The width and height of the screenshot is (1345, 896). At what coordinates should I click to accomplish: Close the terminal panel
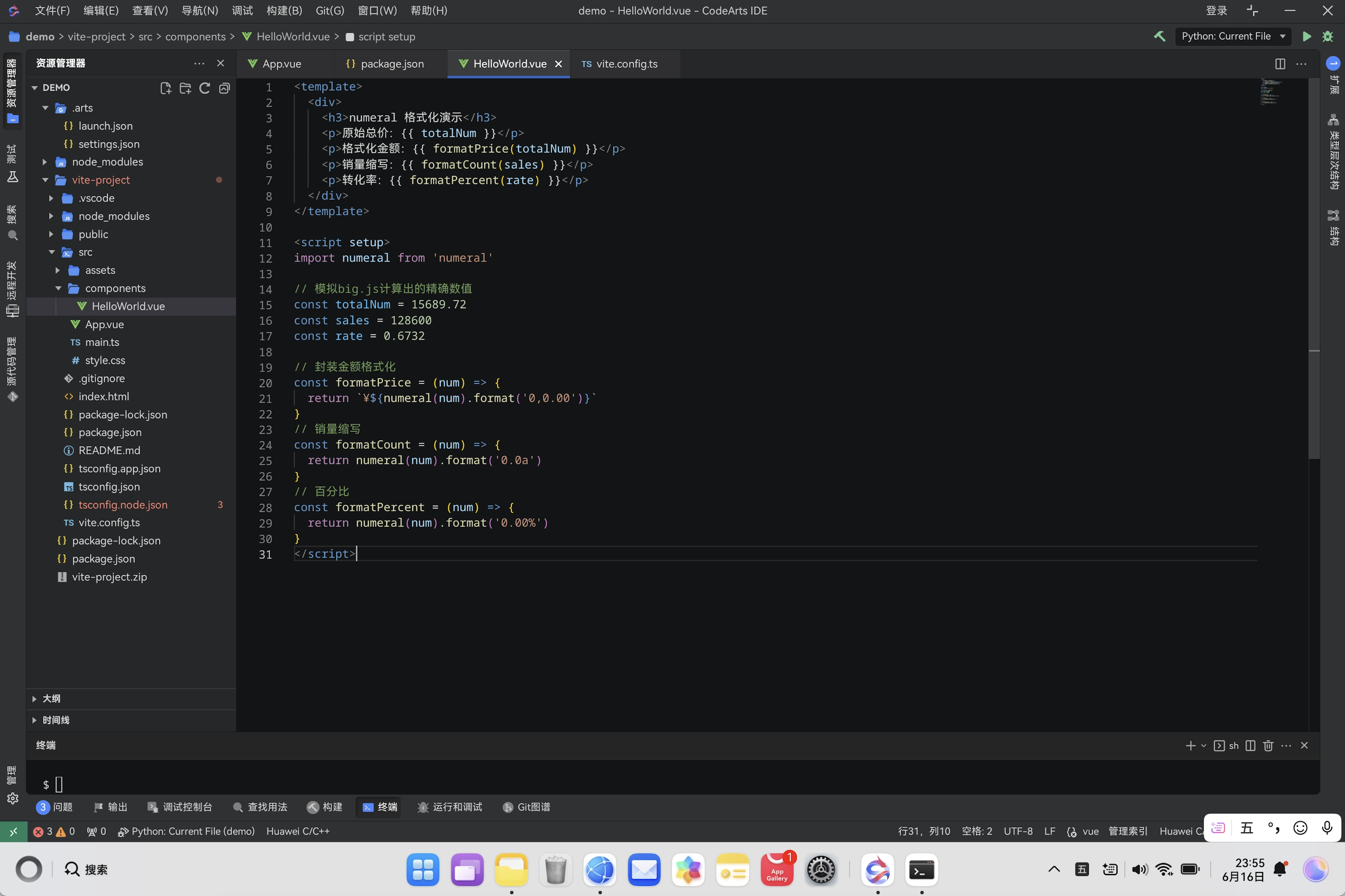tap(1304, 746)
